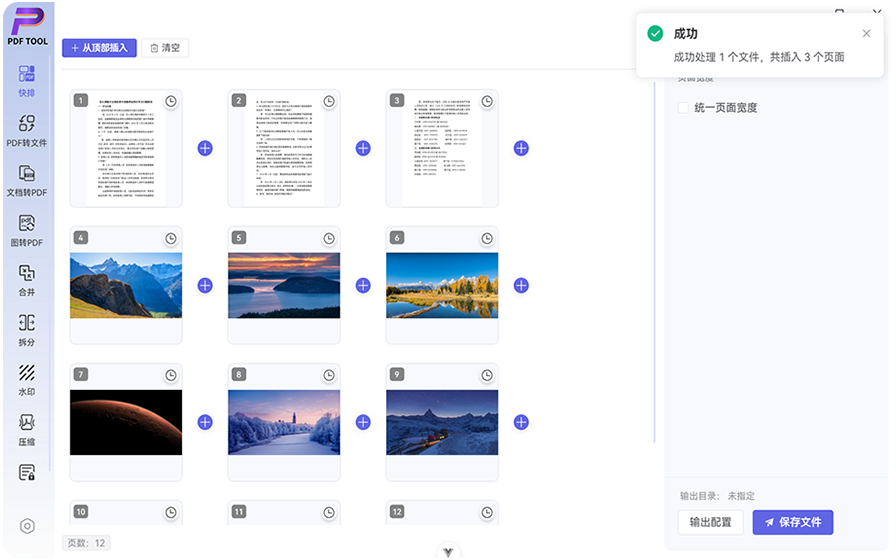Screen dimensions: 896x560
Task: Click the clock icon on page 5
Action: [329, 238]
